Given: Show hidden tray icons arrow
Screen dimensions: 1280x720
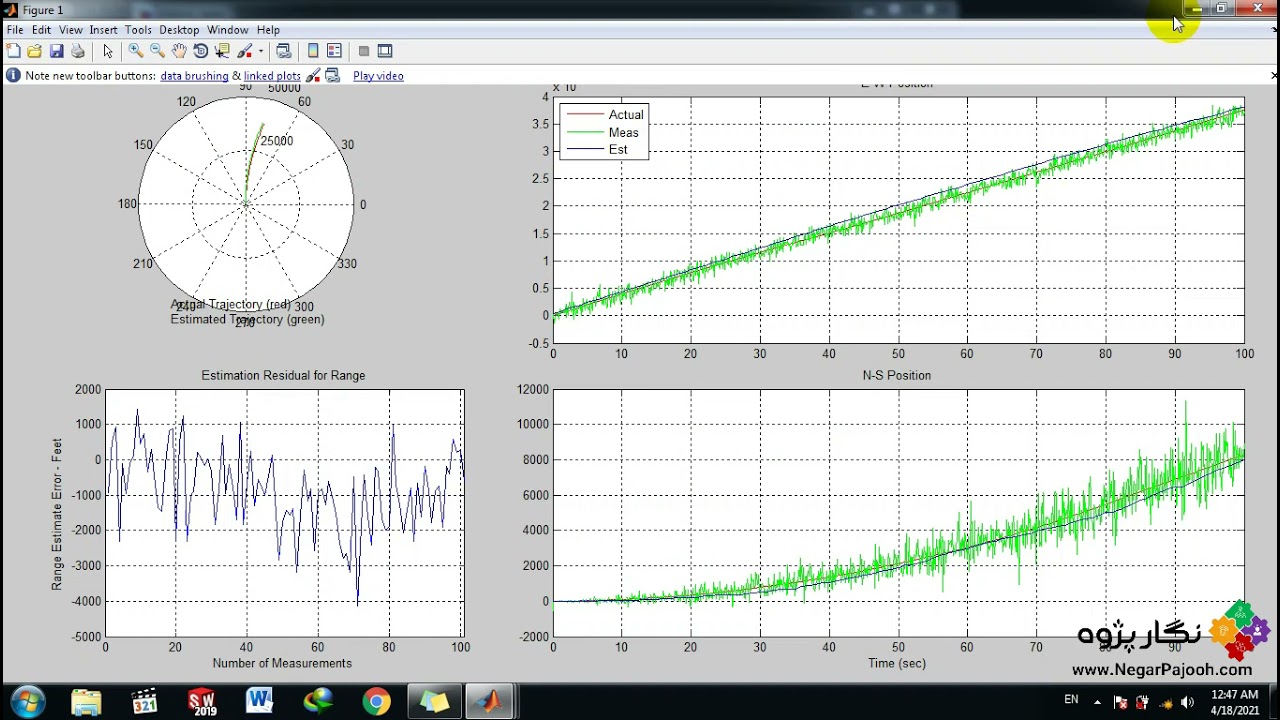Looking at the screenshot, I should [1097, 702].
